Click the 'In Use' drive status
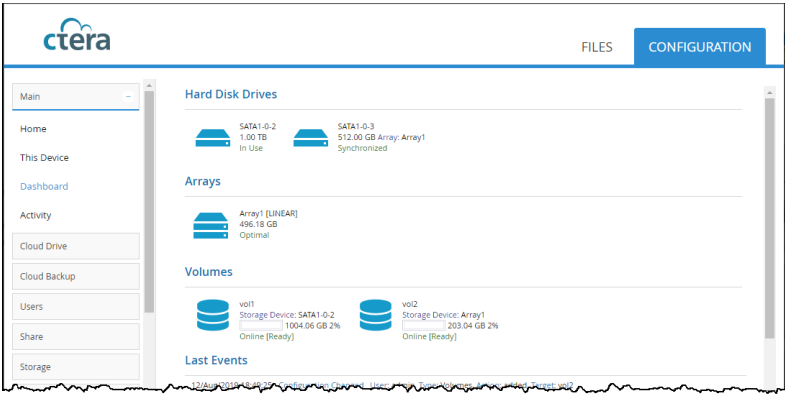Screen dimensions: 787x397 pyautogui.click(x=251, y=148)
